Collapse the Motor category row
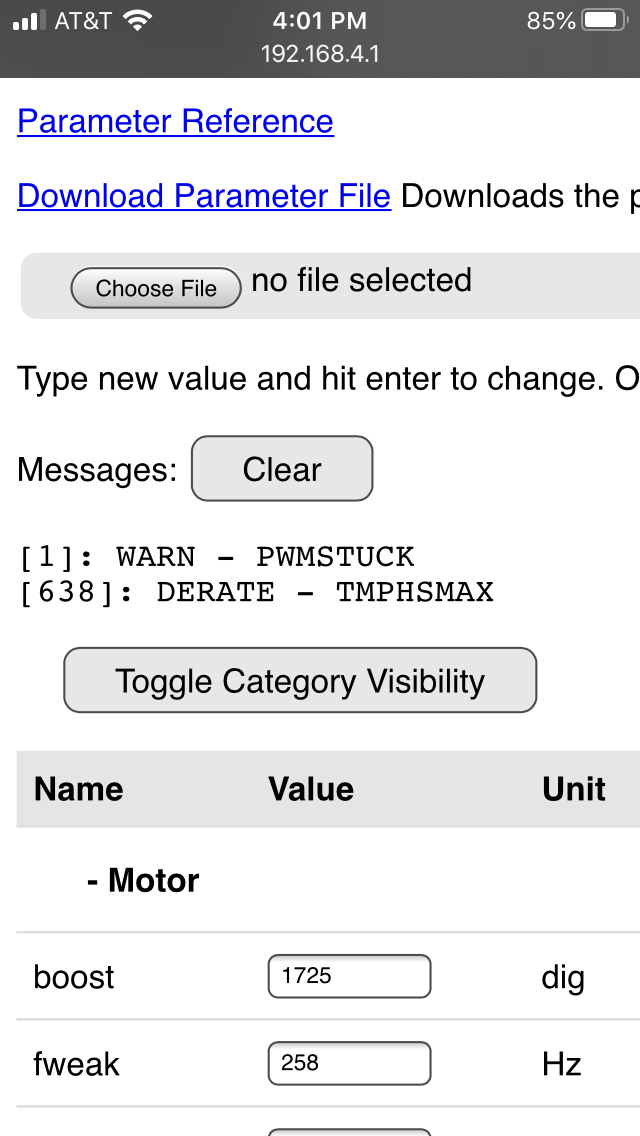Viewport: 640px width, 1136px height. click(143, 880)
